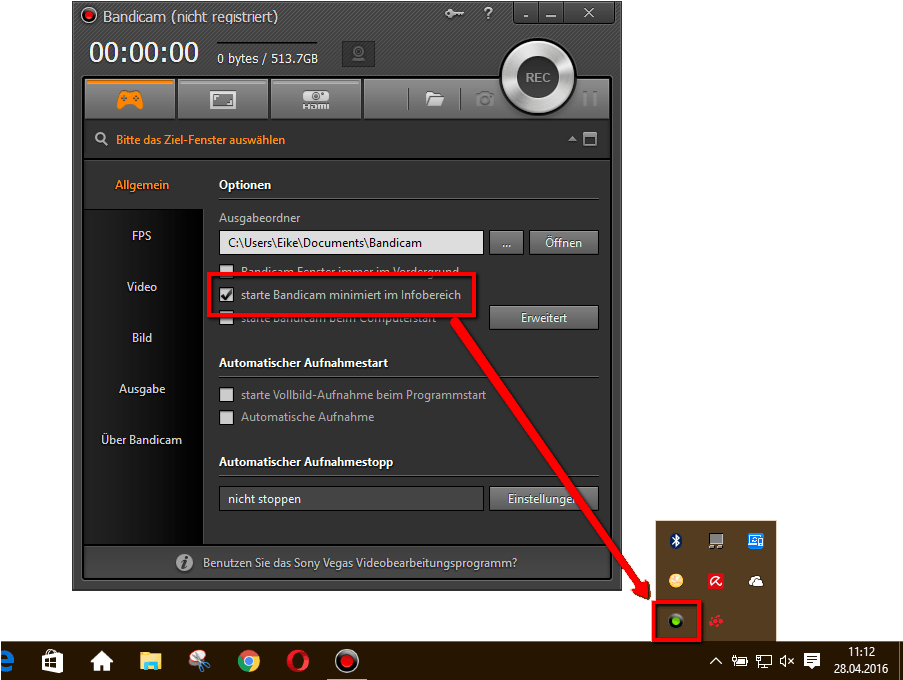Open the output folder icon in toolbar
The height and width of the screenshot is (680, 903).
[434, 100]
